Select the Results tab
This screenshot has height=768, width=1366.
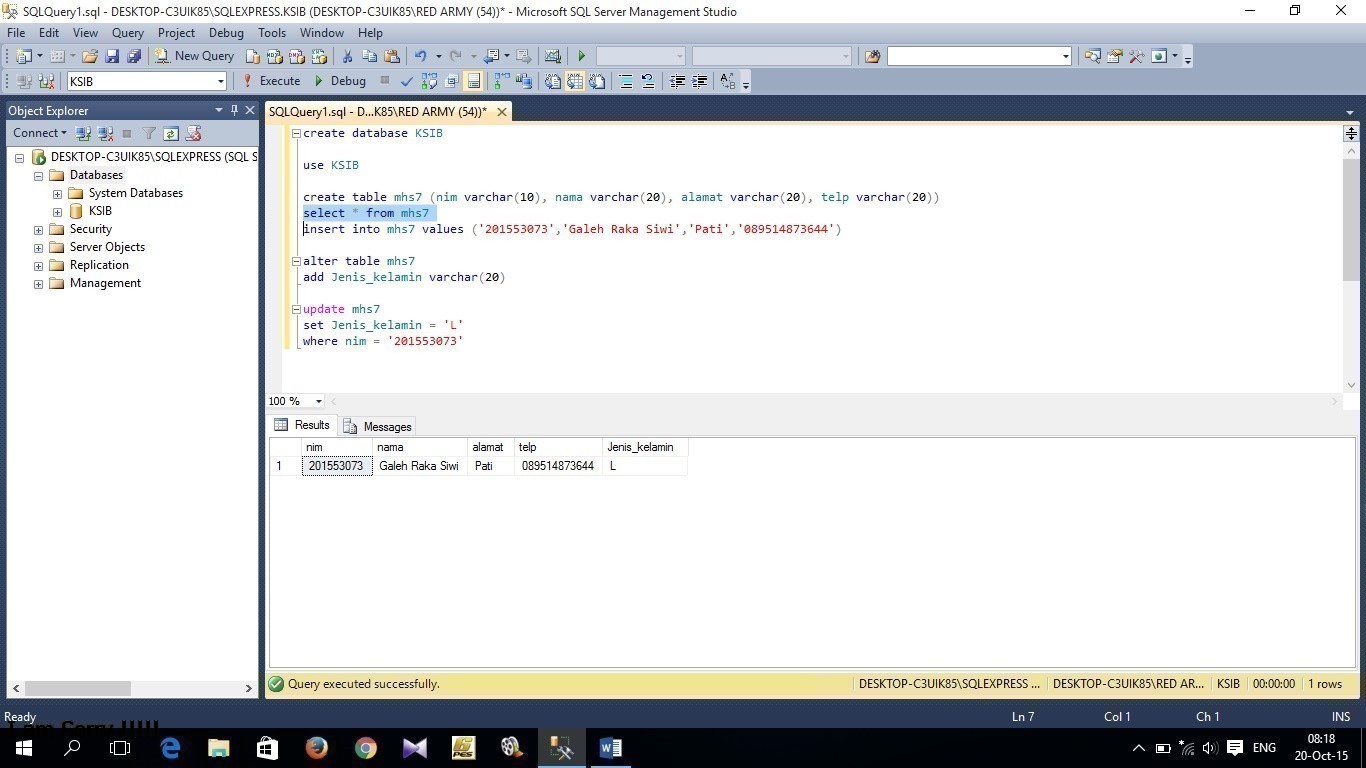click(302, 425)
